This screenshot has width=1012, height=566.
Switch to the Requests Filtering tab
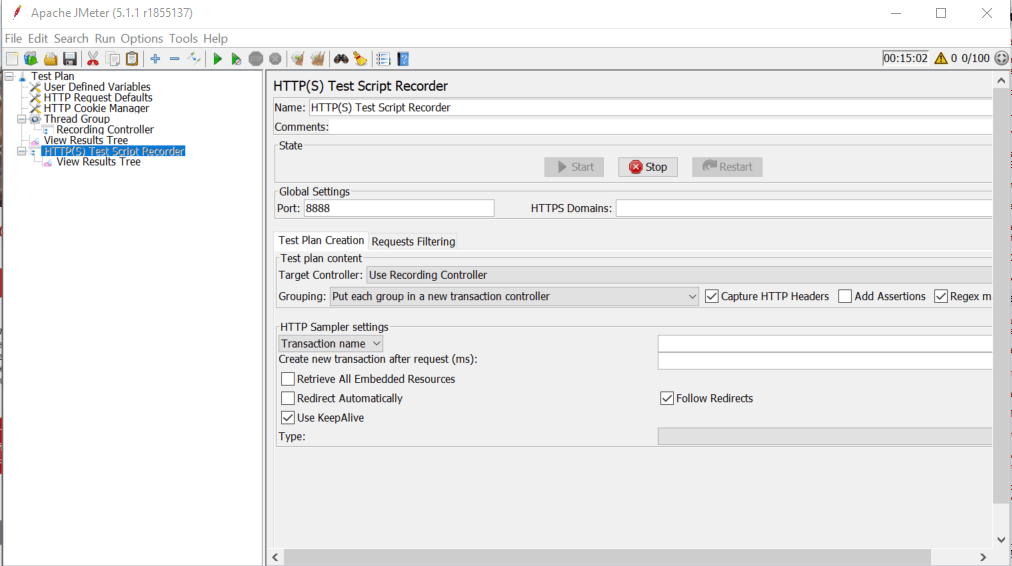(x=413, y=241)
